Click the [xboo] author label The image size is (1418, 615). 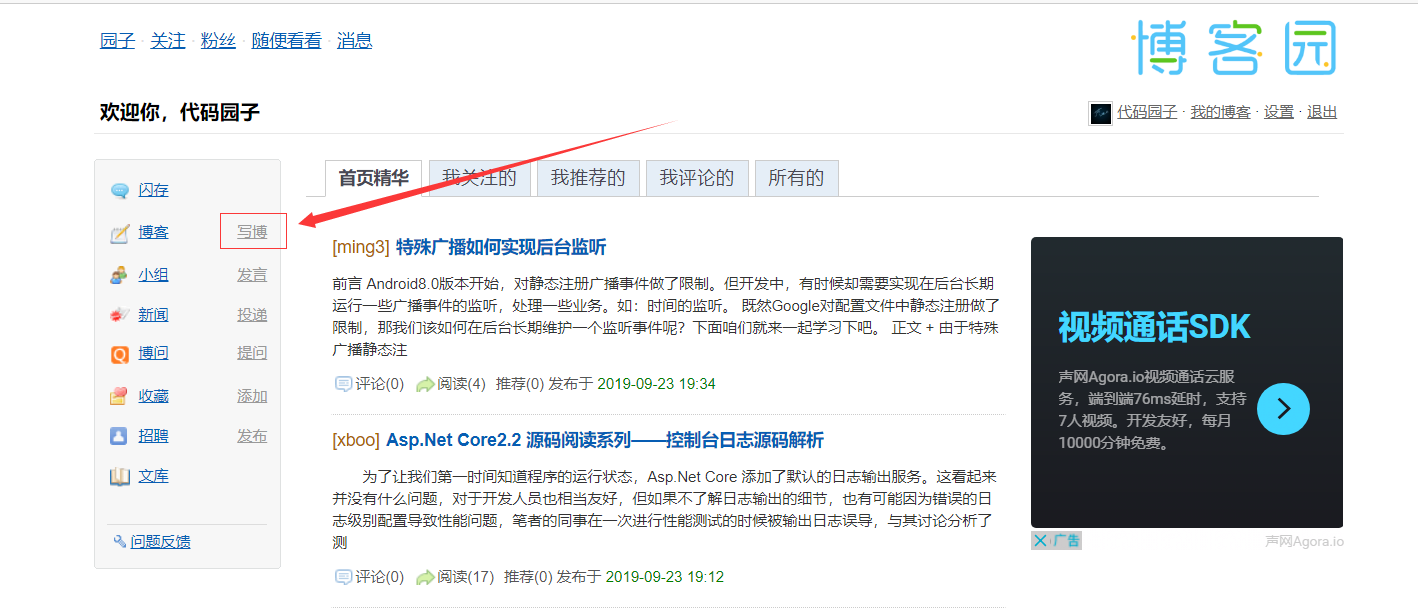[x=356, y=441]
